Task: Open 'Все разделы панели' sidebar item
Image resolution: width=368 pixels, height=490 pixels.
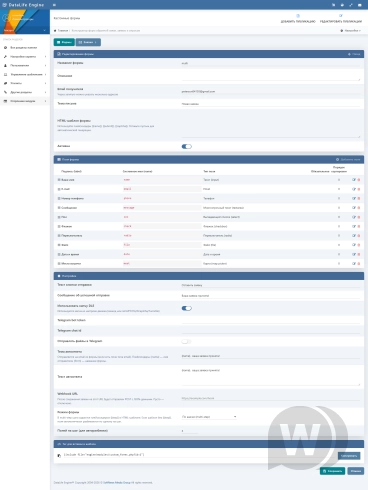Action: click(25, 48)
